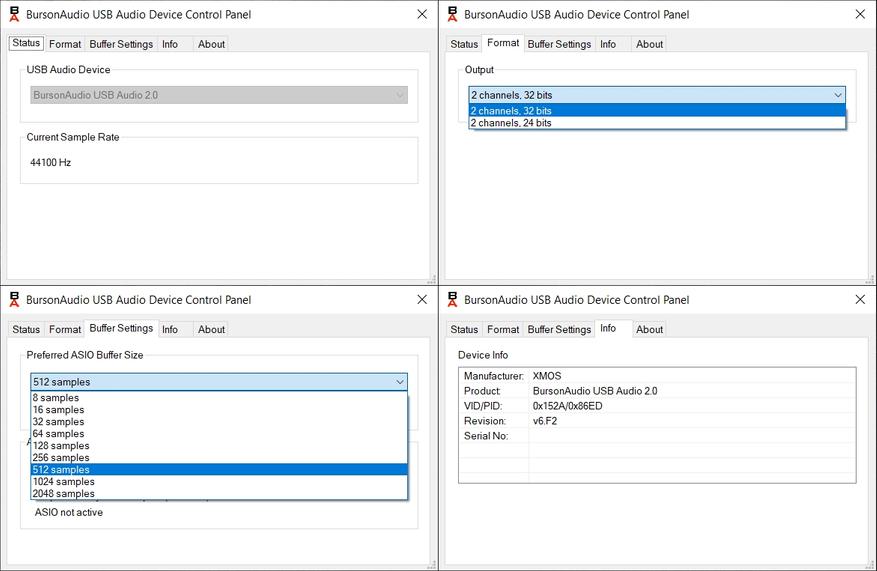This screenshot has height=571, width=877.
Task: Go to Status tab in the Format window
Action: pyautogui.click(x=464, y=44)
